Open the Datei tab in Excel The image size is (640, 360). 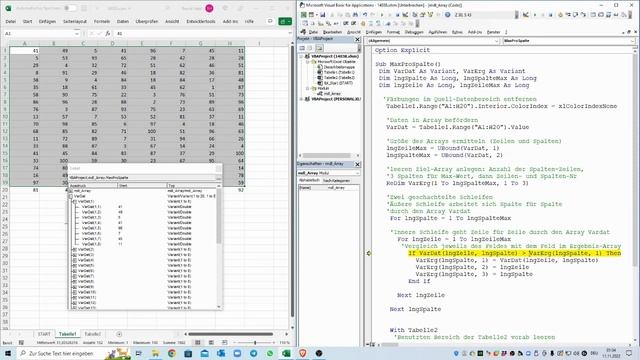tap(11, 21)
